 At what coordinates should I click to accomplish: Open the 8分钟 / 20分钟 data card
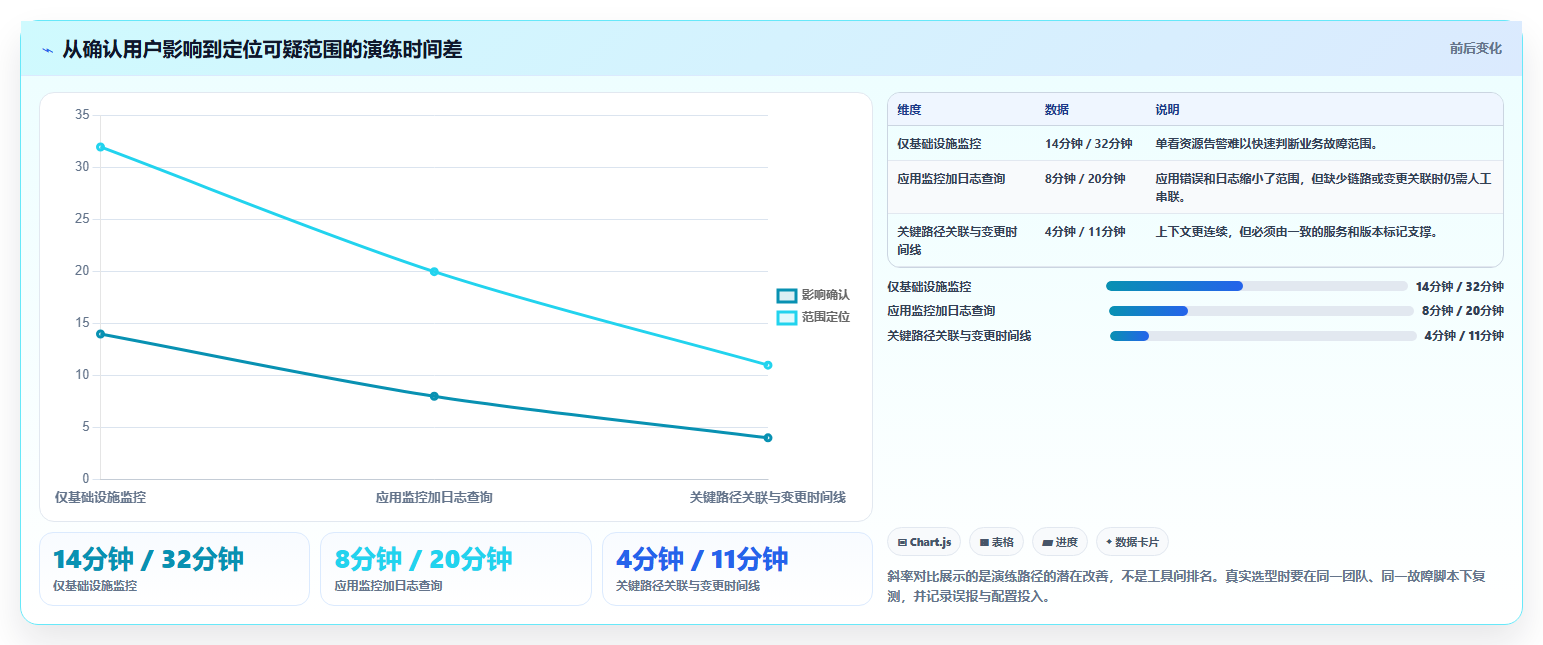[x=456, y=569]
